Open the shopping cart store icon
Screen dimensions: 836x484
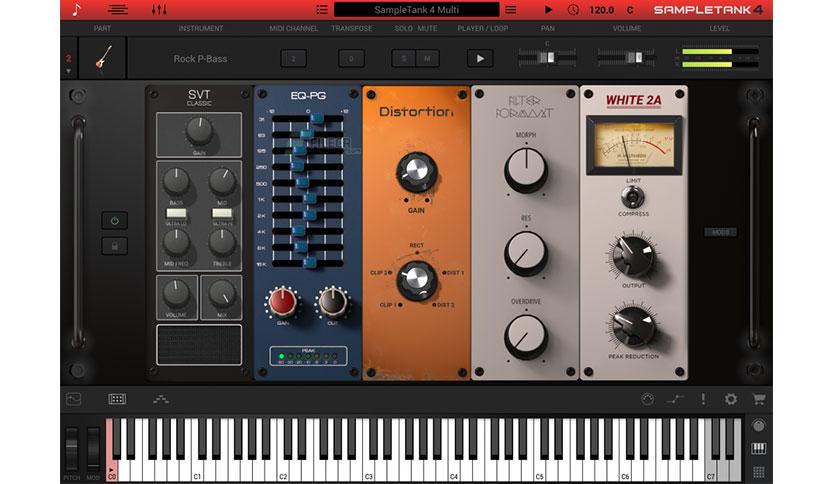click(759, 399)
